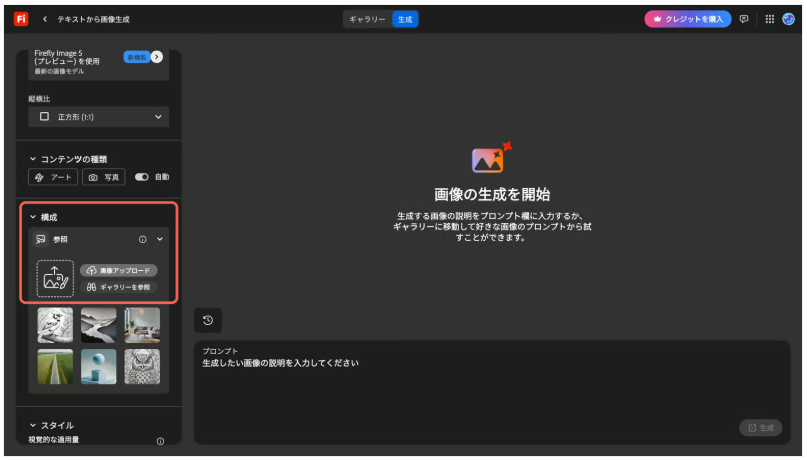Collapse the 構成 section
Image resolution: width=807 pixels, height=460 pixels.
[33, 217]
